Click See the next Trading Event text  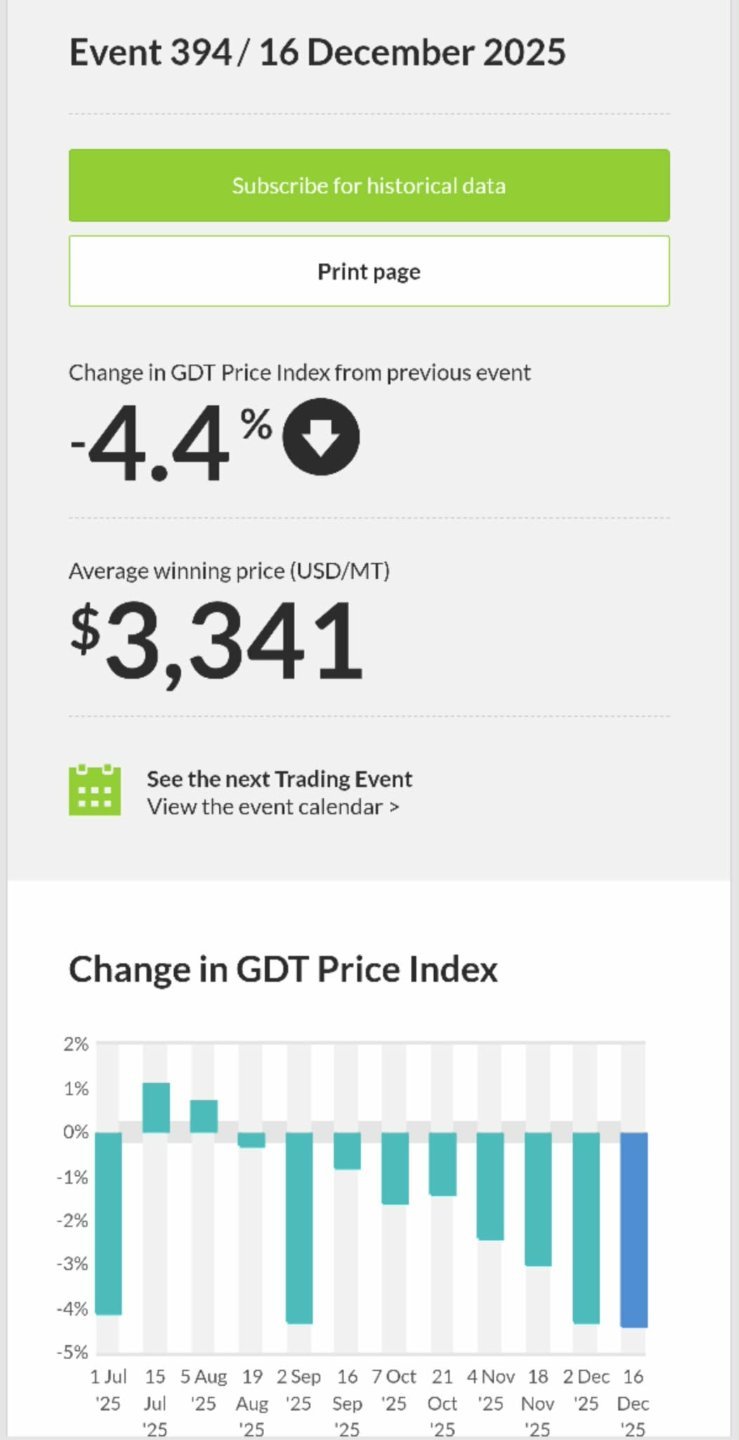pyautogui.click(x=279, y=779)
